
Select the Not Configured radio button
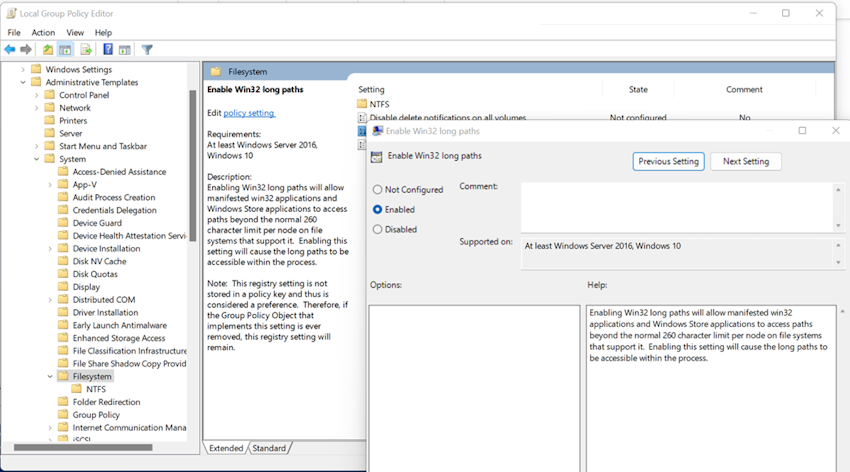coord(377,190)
